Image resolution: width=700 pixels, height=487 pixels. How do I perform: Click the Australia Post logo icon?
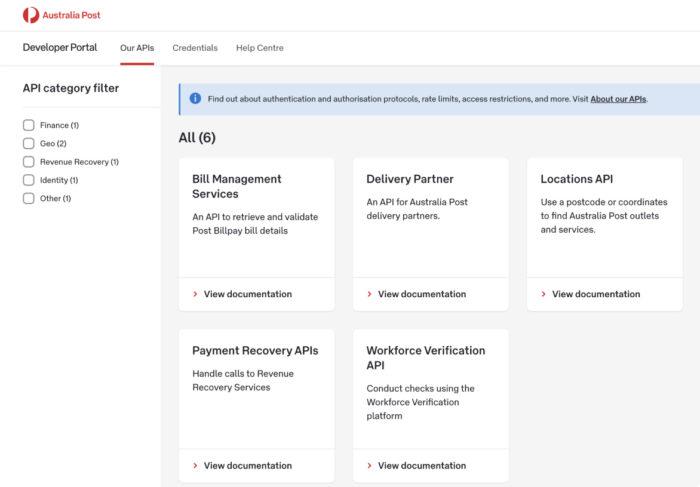[x=31, y=15]
